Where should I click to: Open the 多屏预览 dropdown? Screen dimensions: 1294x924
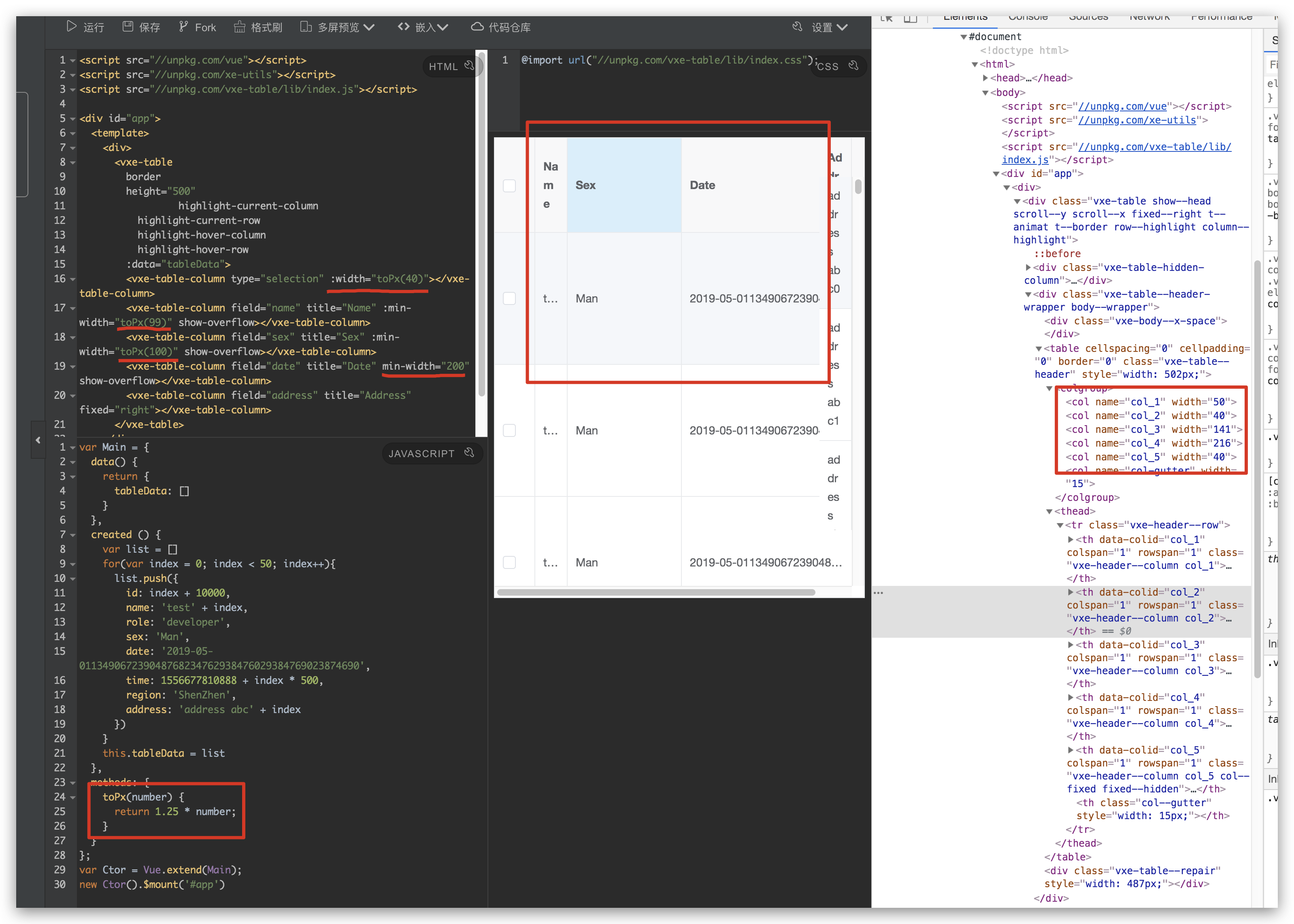tap(338, 27)
